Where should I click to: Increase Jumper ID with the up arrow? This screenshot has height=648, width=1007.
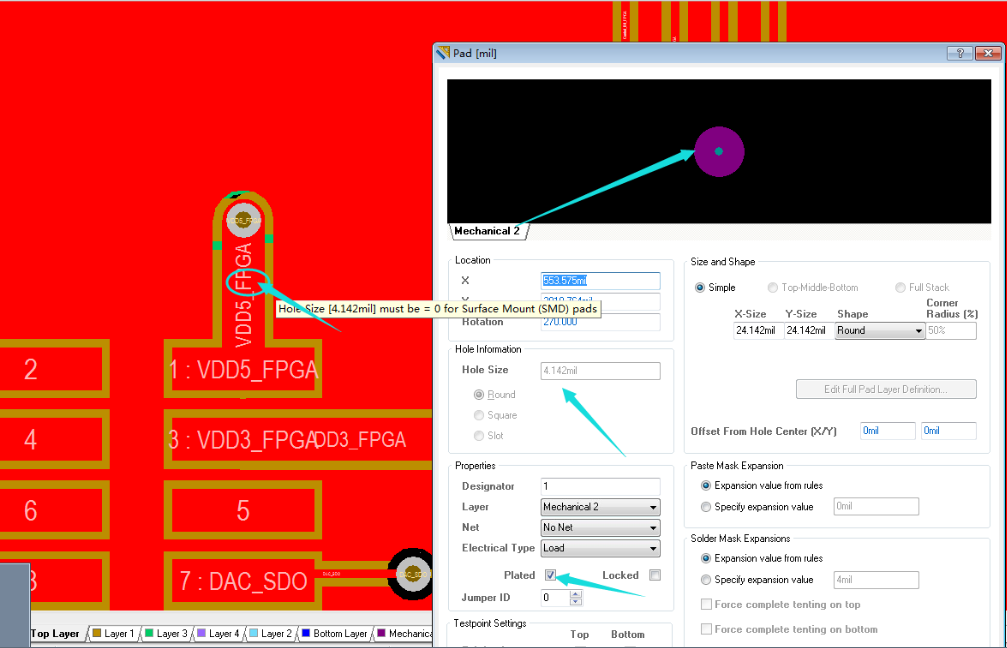pyautogui.click(x=576, y=594)
